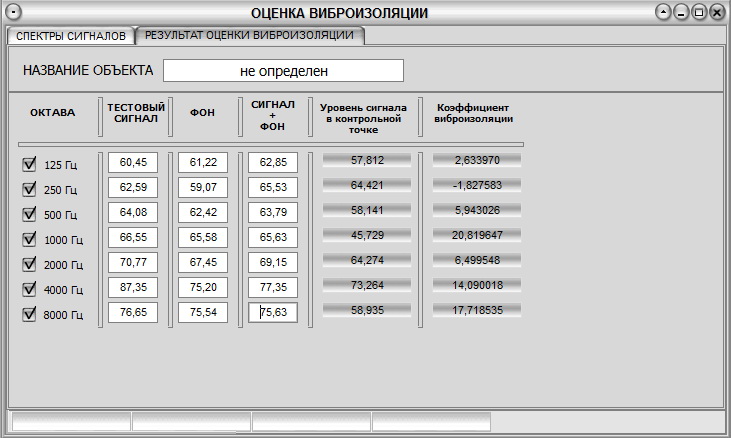Uncheck the 125 Гц octave checkbox

coord(29,164)
